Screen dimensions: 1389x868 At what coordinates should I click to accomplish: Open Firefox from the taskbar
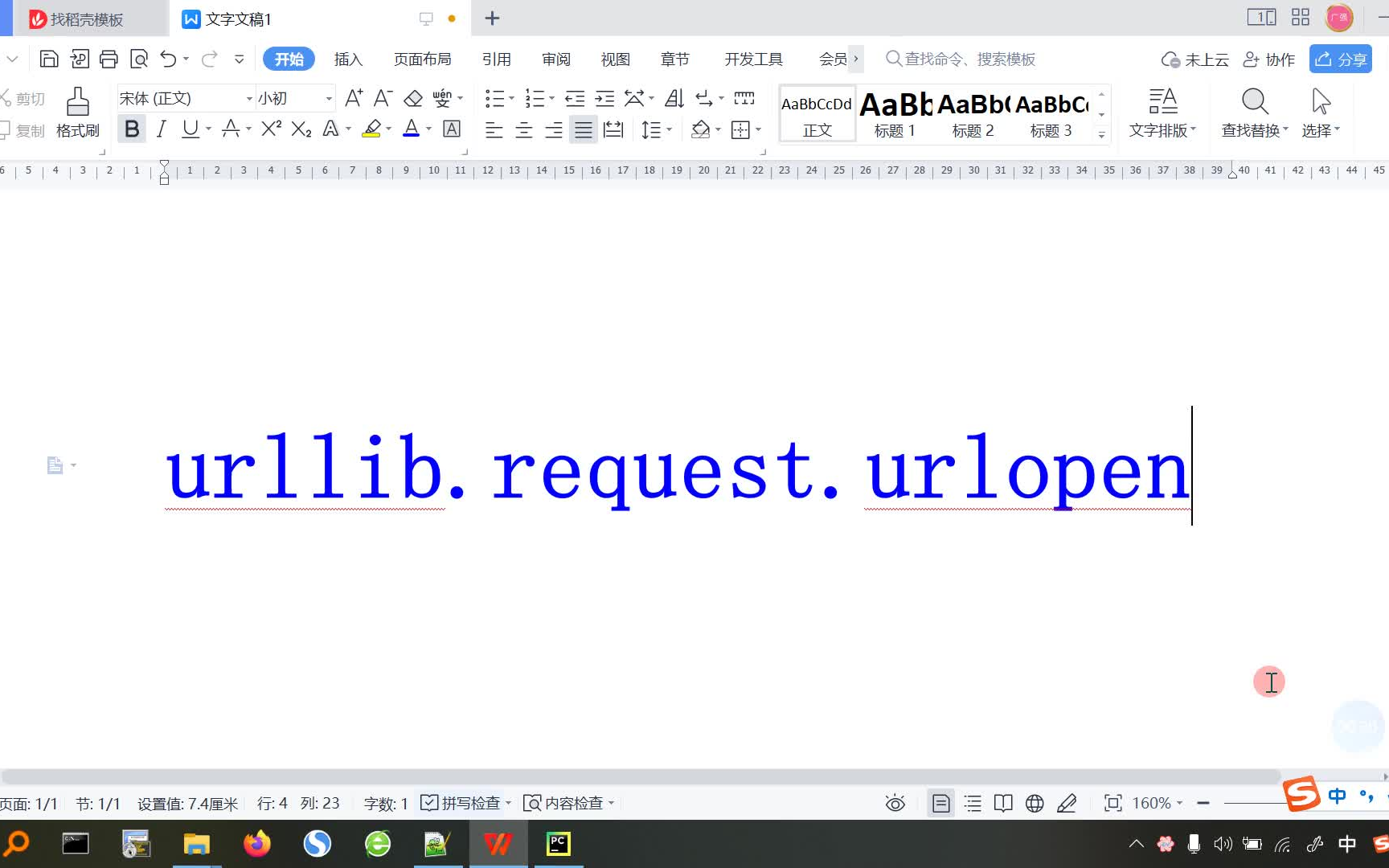click(257, 844)
